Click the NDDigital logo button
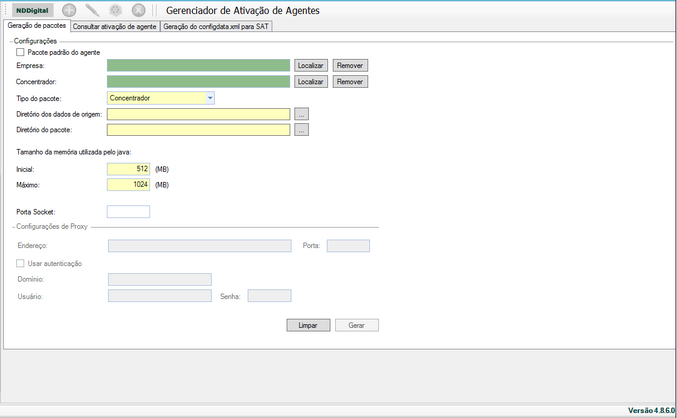Screen dimensions: 677x418 (32, 10)
